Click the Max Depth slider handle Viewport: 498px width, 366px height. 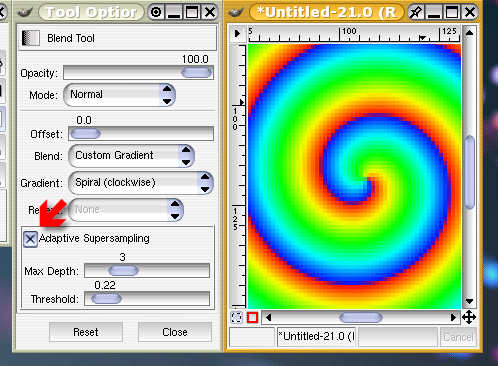point(123,271)
